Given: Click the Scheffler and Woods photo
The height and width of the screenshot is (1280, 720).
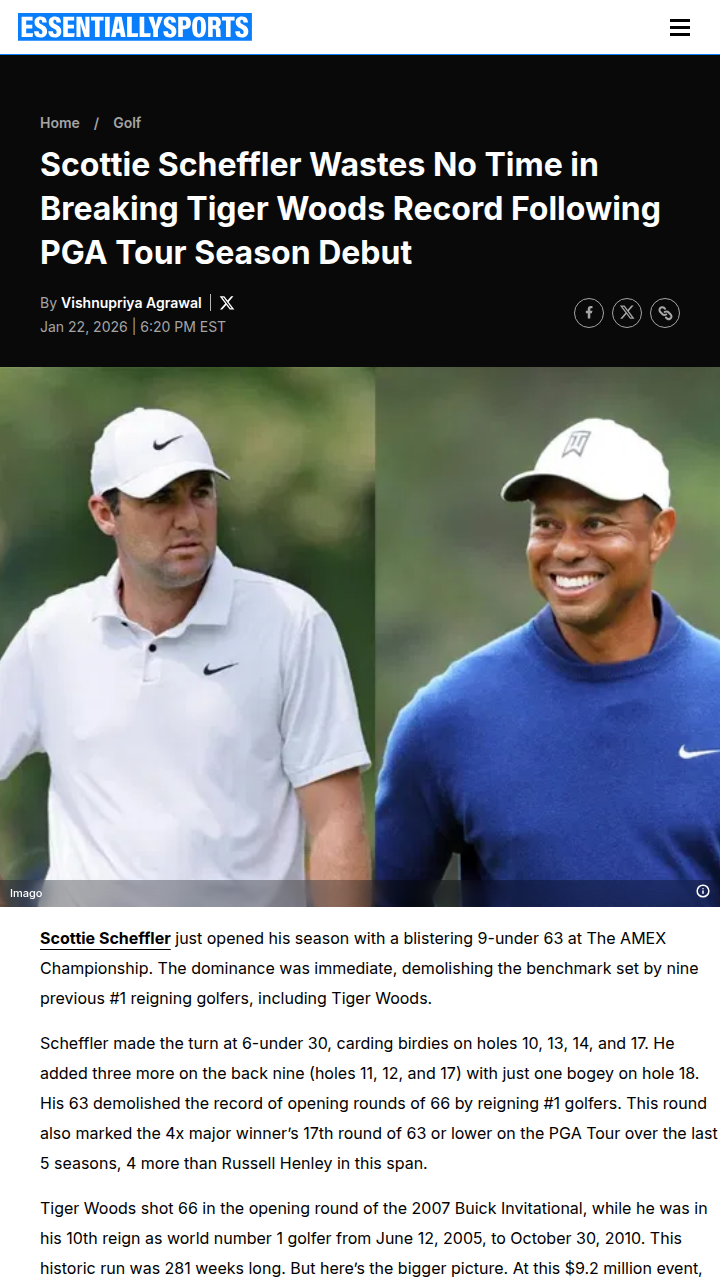Looking at the screenshot, I should (x=360, y=637).
